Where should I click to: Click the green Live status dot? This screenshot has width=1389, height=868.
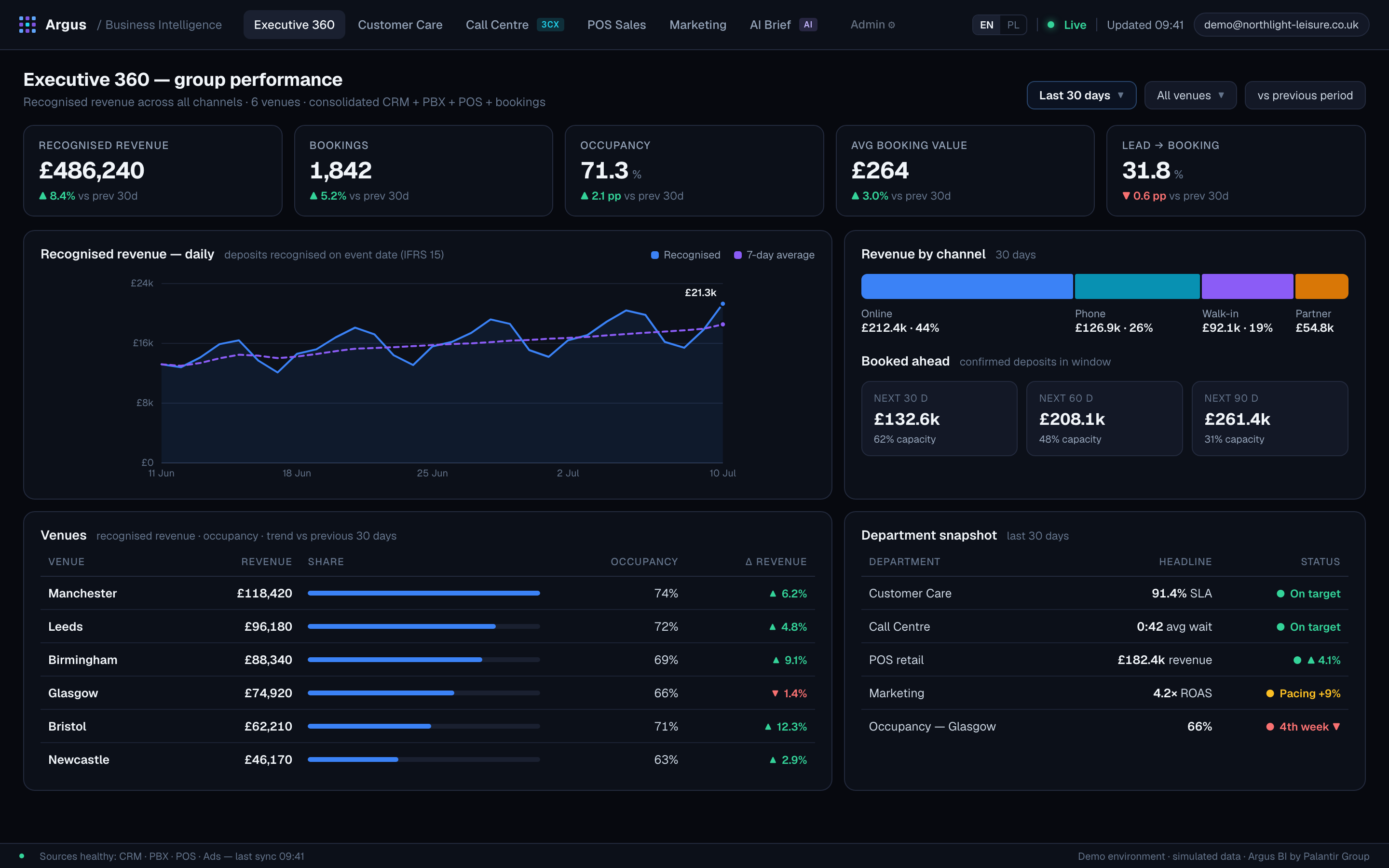coord(1050,25)
